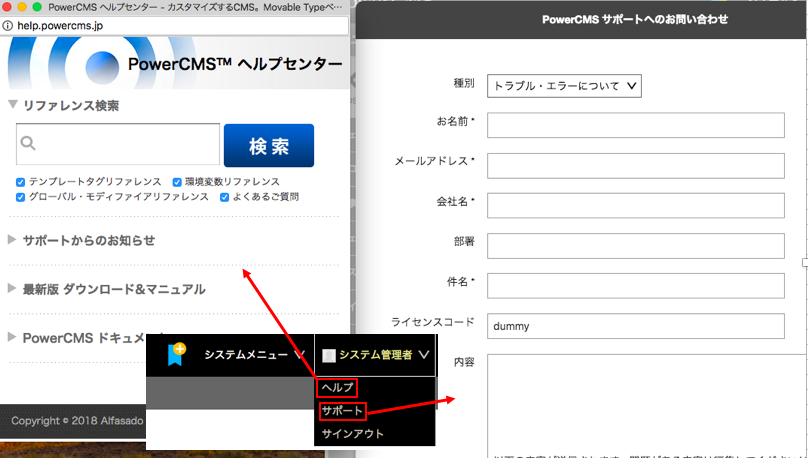
Task: Click the 会社名 input field
Action: tap(636, 206)
